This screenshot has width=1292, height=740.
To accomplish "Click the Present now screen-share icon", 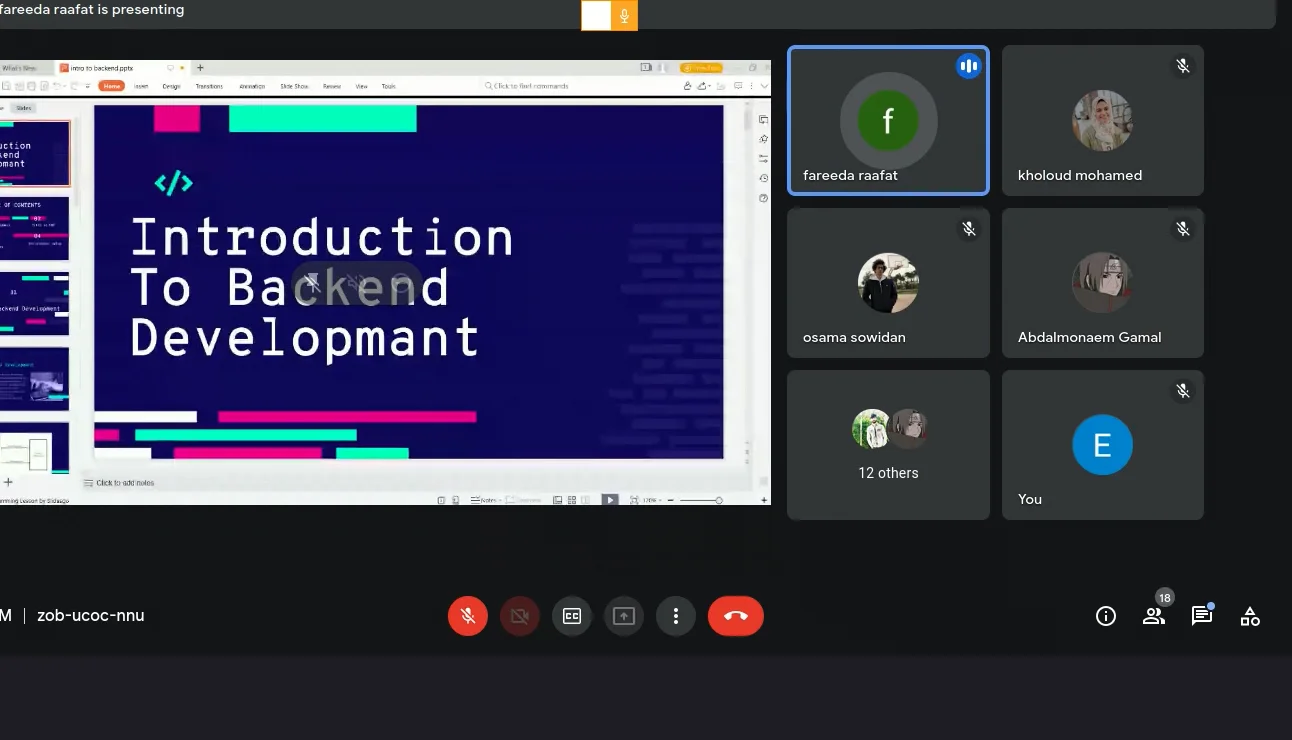I will (624, 616).
